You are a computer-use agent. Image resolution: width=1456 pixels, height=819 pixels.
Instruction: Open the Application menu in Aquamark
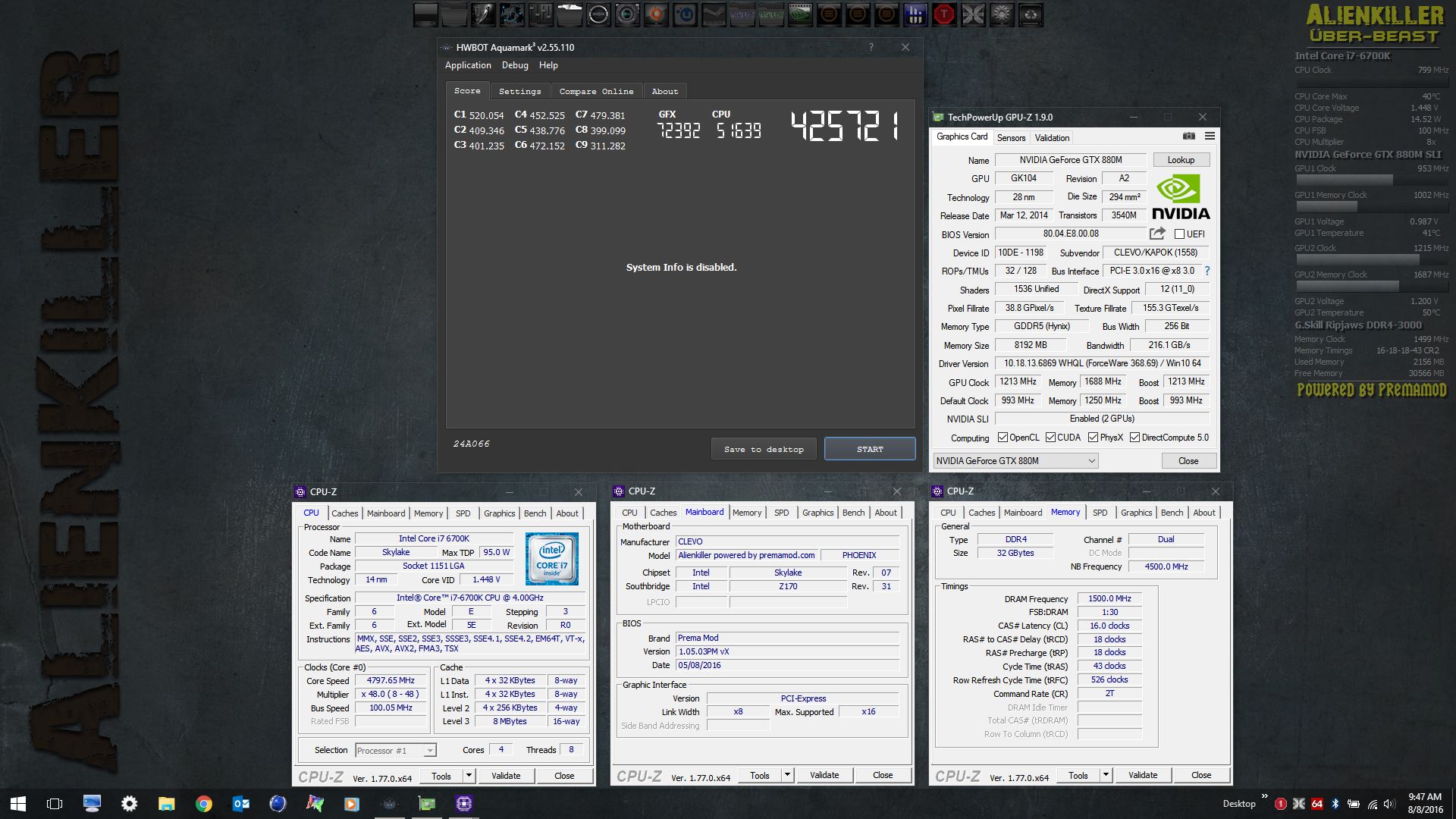pyautogui.click(x=468, y=65)
